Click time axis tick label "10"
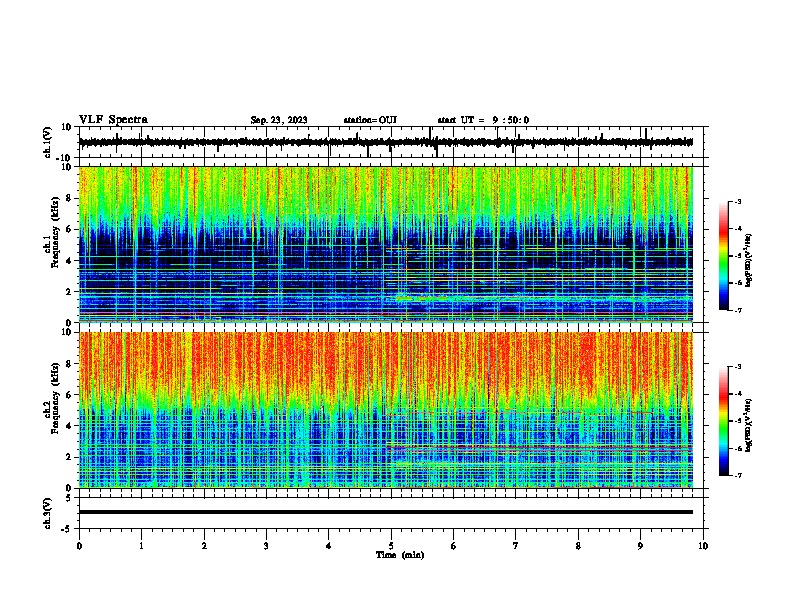This screenshot has width=792, height=612. (x=703, y=546)
